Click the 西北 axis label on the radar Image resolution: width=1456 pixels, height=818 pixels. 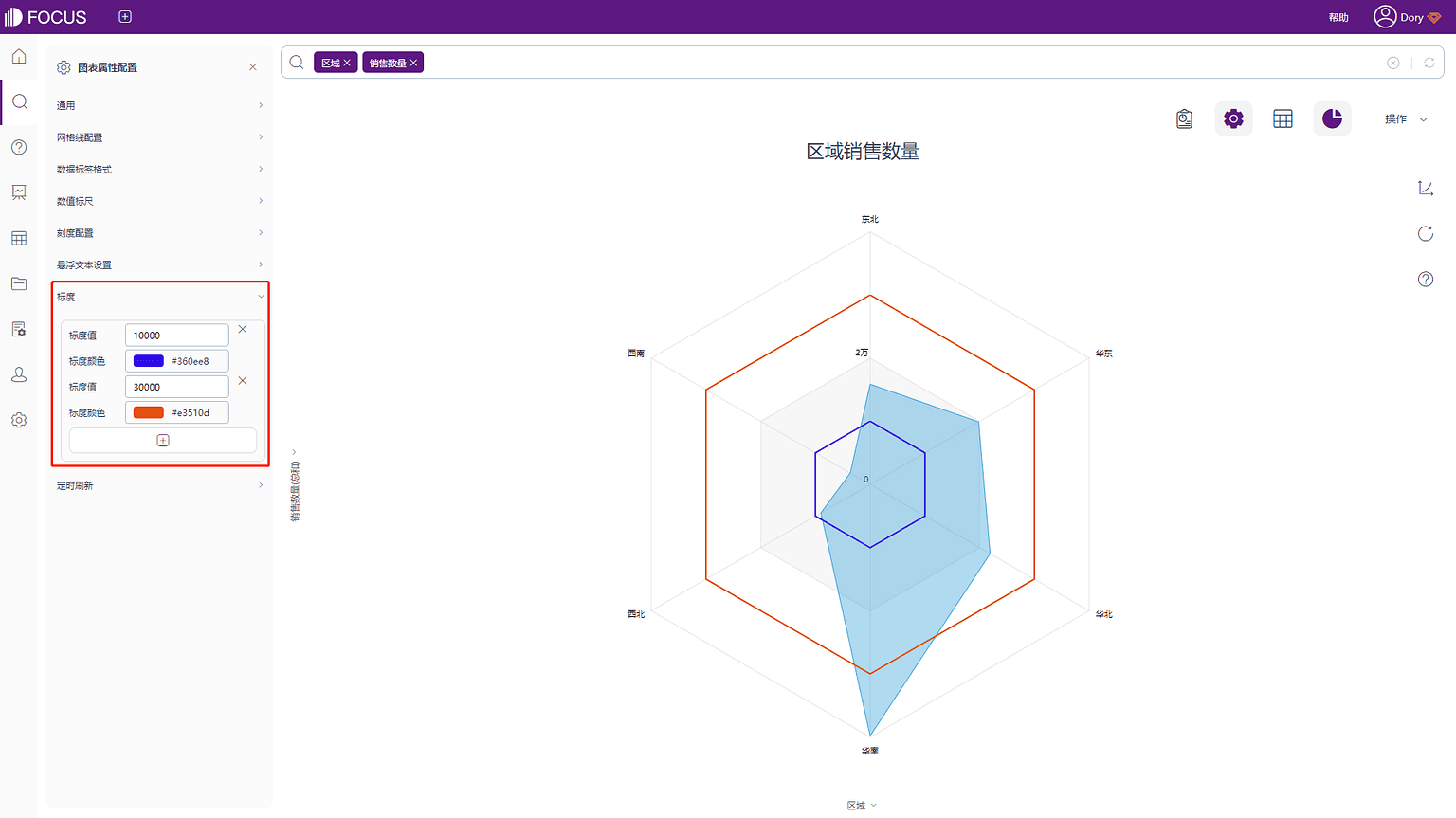[636, 614]
